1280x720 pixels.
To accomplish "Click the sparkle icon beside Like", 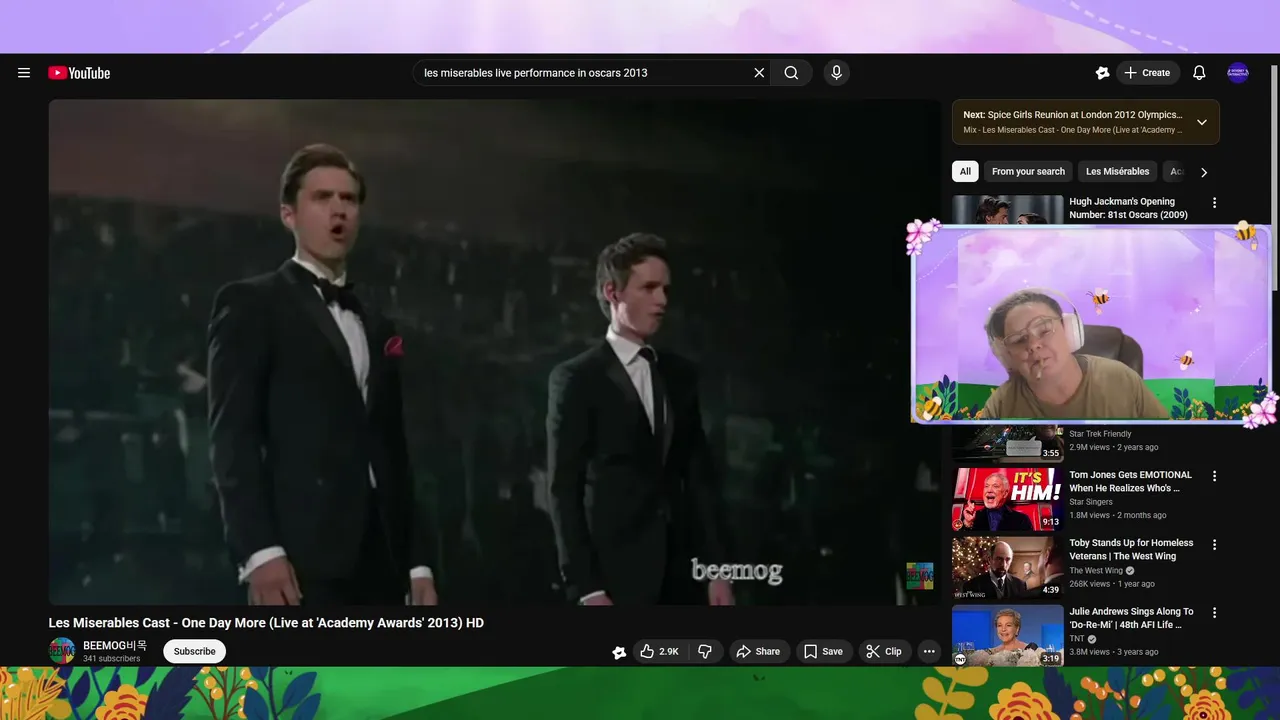I will coord(619,652).
